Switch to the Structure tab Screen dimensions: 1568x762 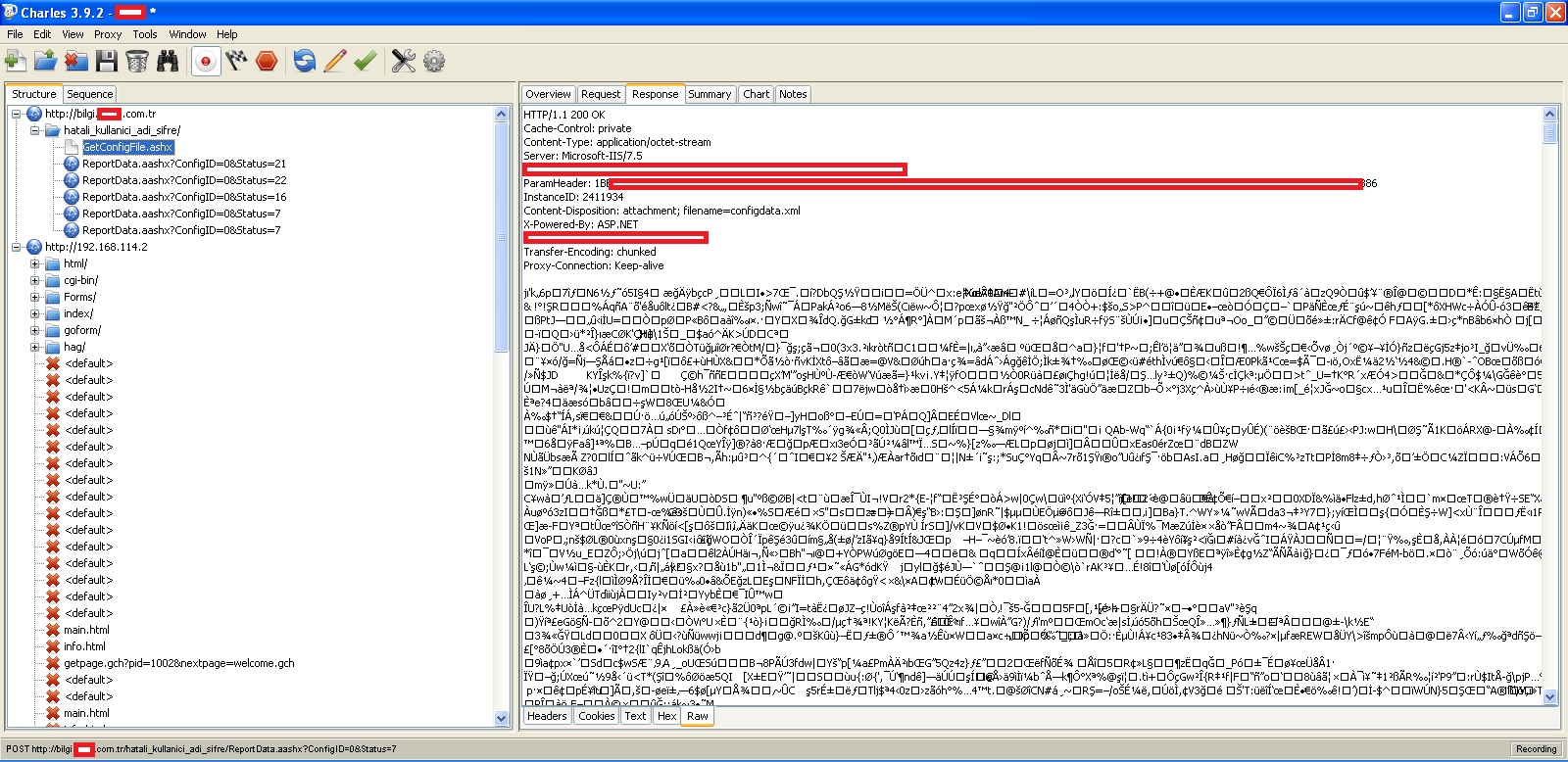(34, 94)
